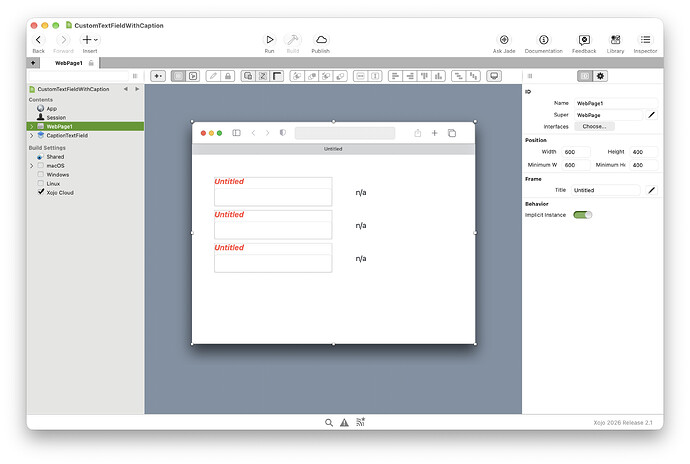The image size is (690, 464).
Task: Select the Inspector properties tab icon
Action: [585, 76]
